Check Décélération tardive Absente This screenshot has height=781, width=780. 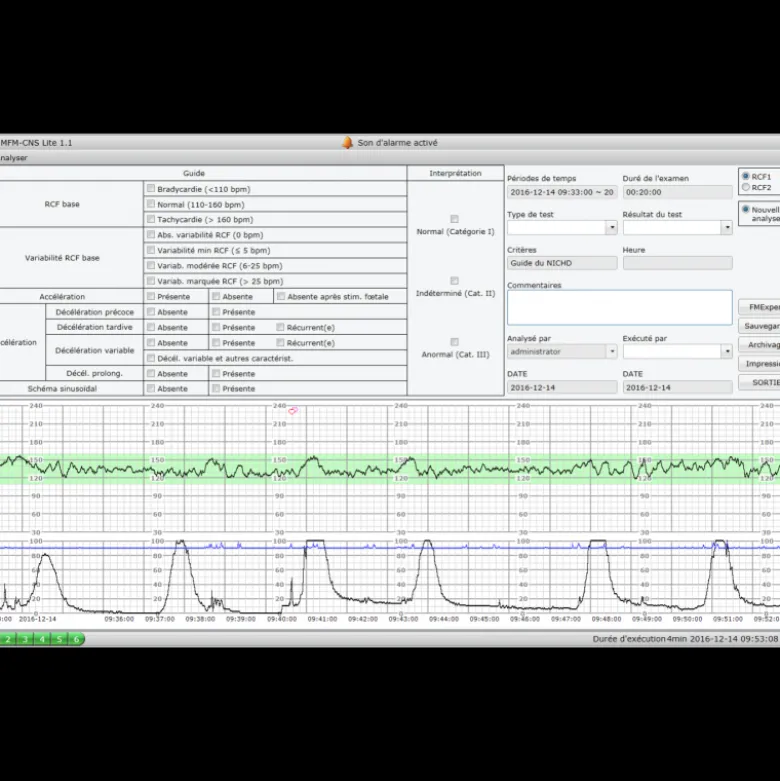point(151,327)
